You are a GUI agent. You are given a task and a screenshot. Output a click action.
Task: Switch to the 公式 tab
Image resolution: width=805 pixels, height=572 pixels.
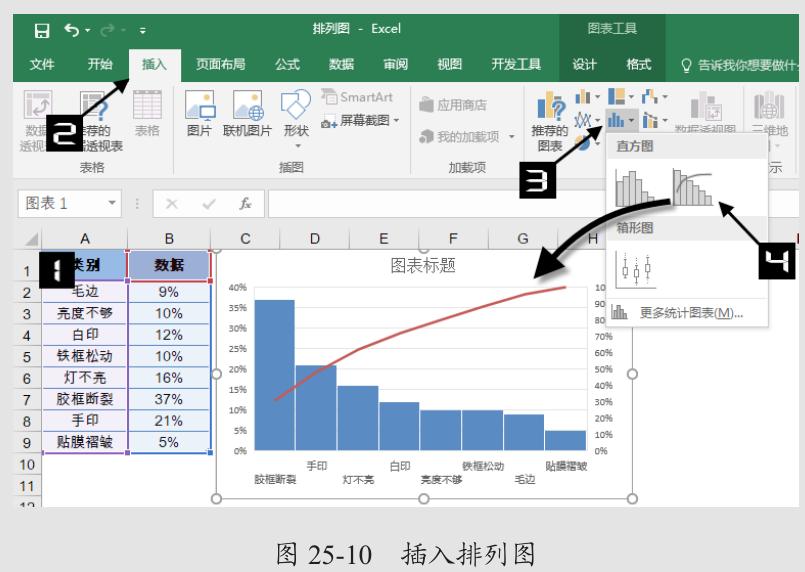(x=288, y=64)
